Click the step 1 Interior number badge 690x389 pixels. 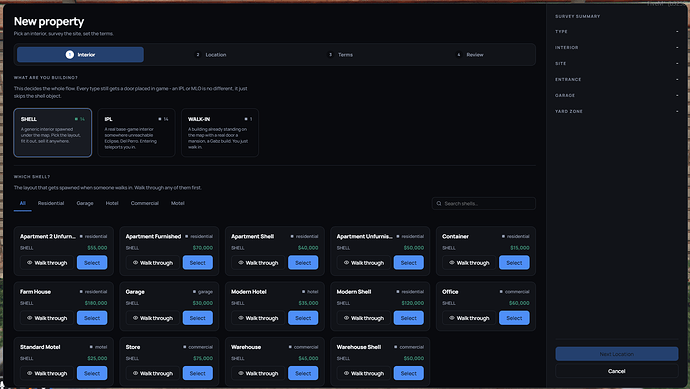click(x=70, y=55)
